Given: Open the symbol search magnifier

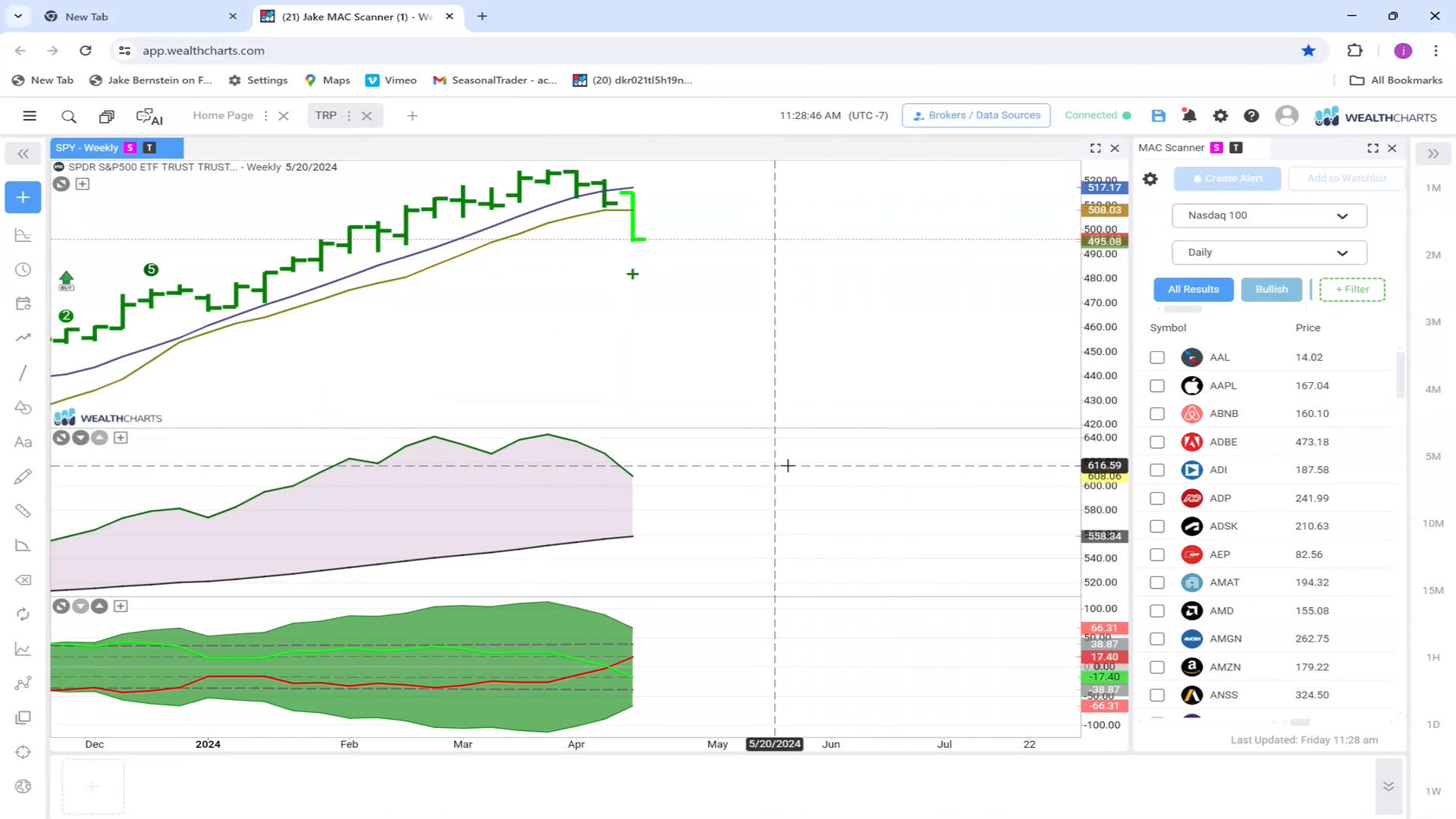Looking at the screenshot, I should click(x=68, y=116).
